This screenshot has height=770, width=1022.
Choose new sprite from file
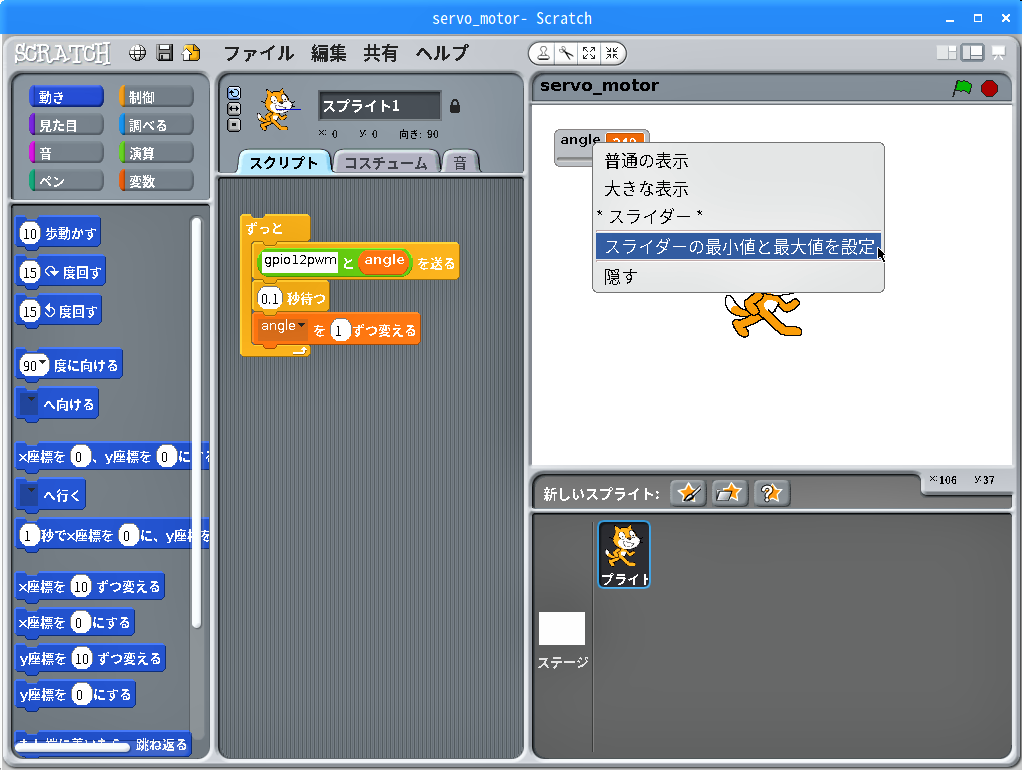point(729,493)
